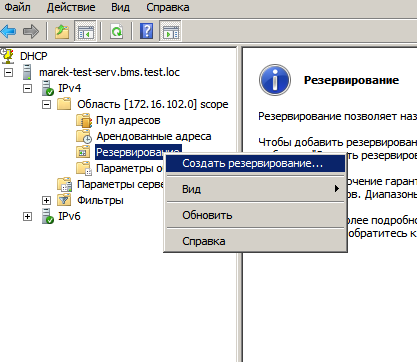
Task: Select the highlighted Резервирование tree item
Action: point(138,152)
